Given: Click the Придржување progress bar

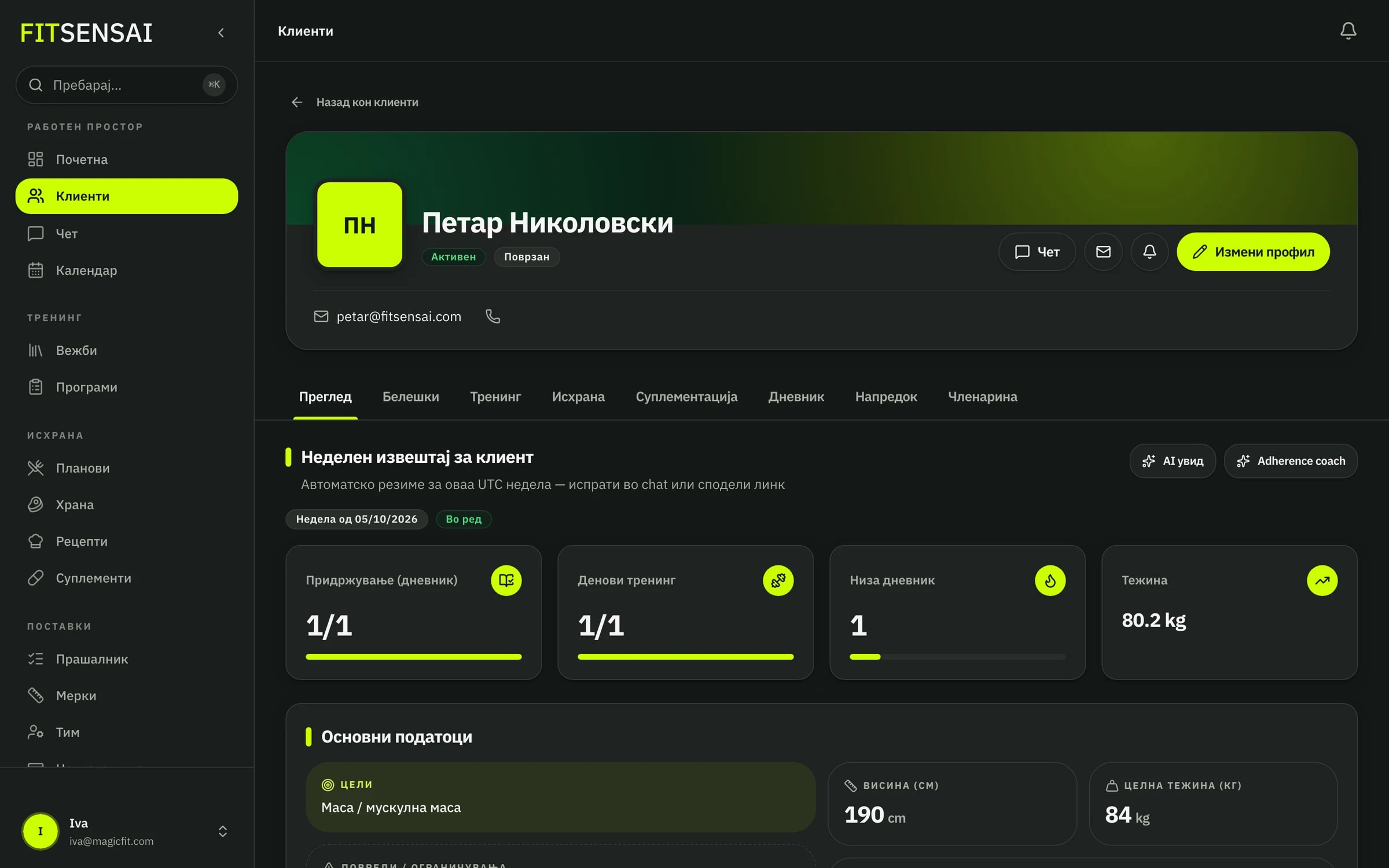Looking at the screenshot, I should point(414,657).
